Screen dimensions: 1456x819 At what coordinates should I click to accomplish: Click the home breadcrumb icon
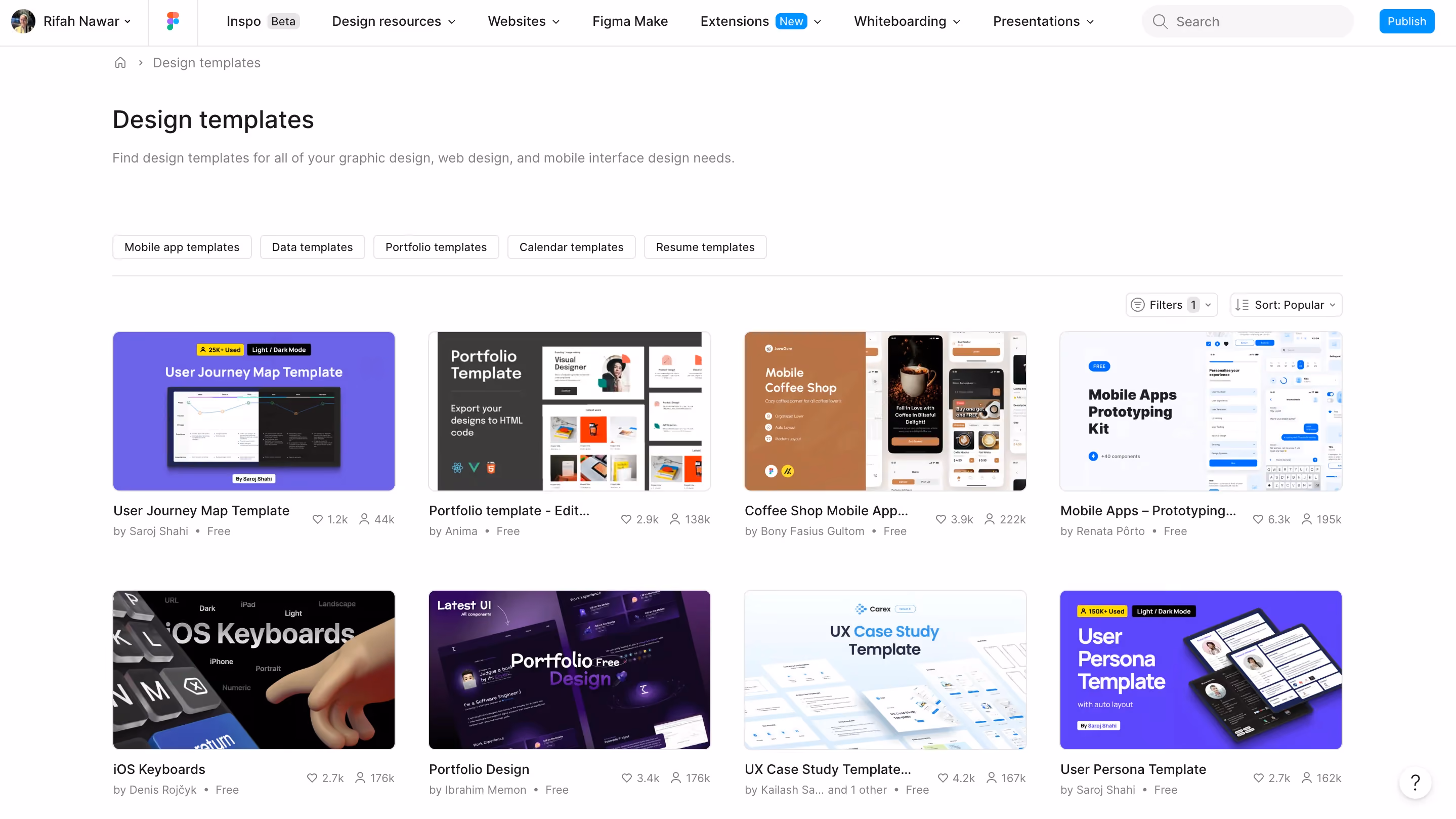point(120,63)
